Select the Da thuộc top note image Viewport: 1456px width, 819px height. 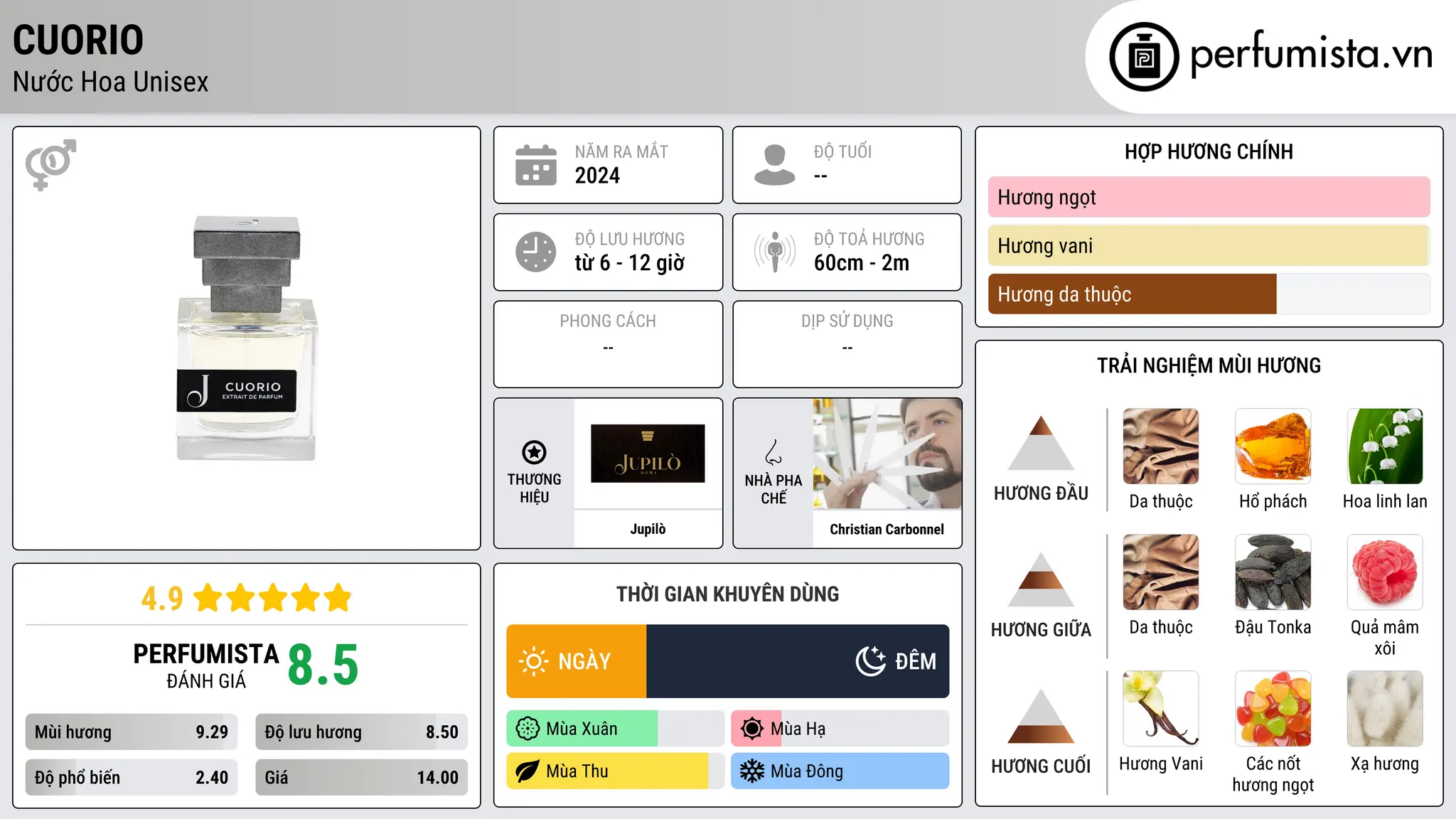click(1161, 446)
